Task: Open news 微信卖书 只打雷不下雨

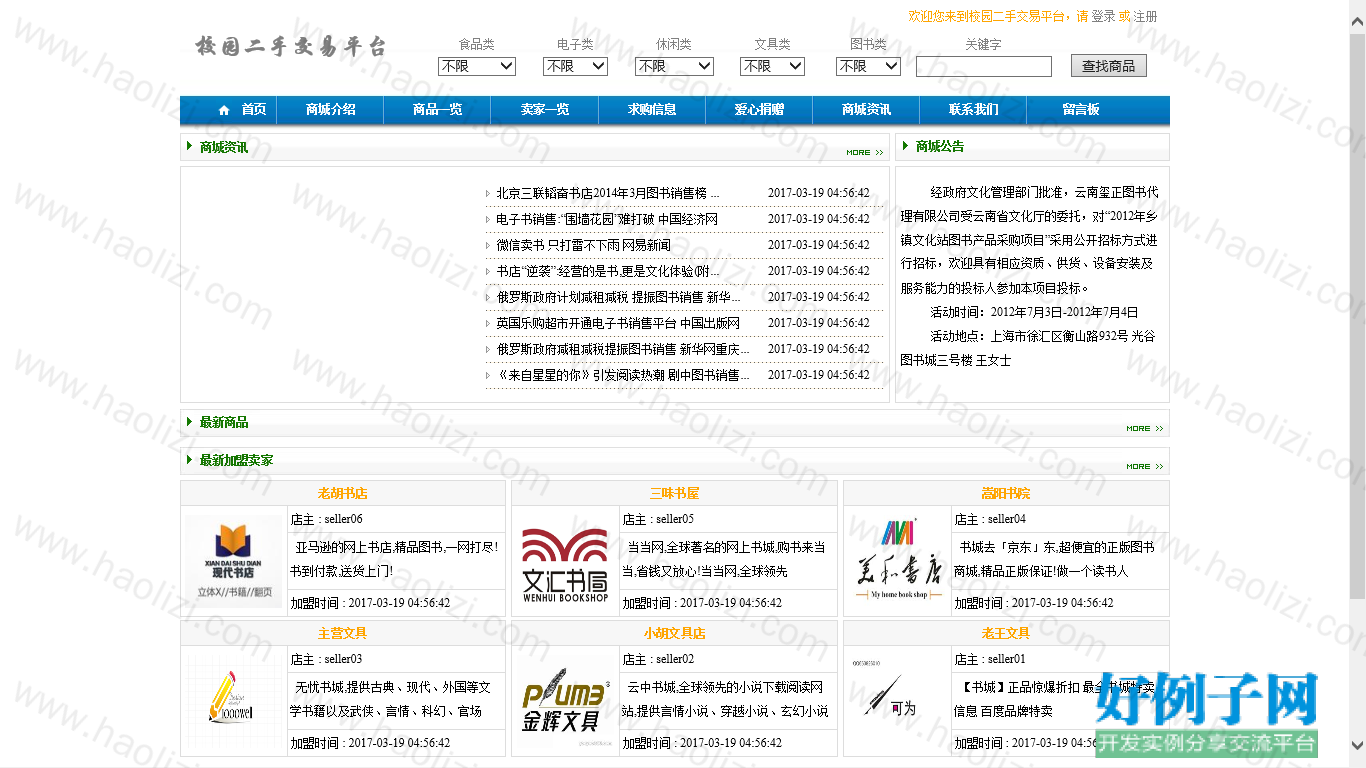Action: (583, 245)
